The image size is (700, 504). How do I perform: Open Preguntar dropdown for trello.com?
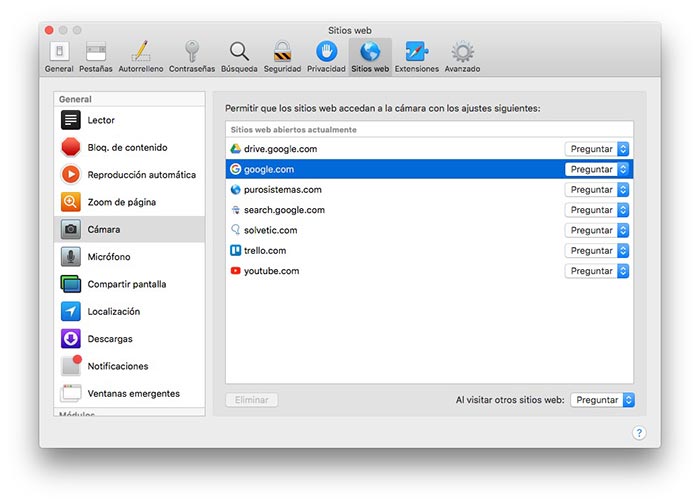point(597,250)
